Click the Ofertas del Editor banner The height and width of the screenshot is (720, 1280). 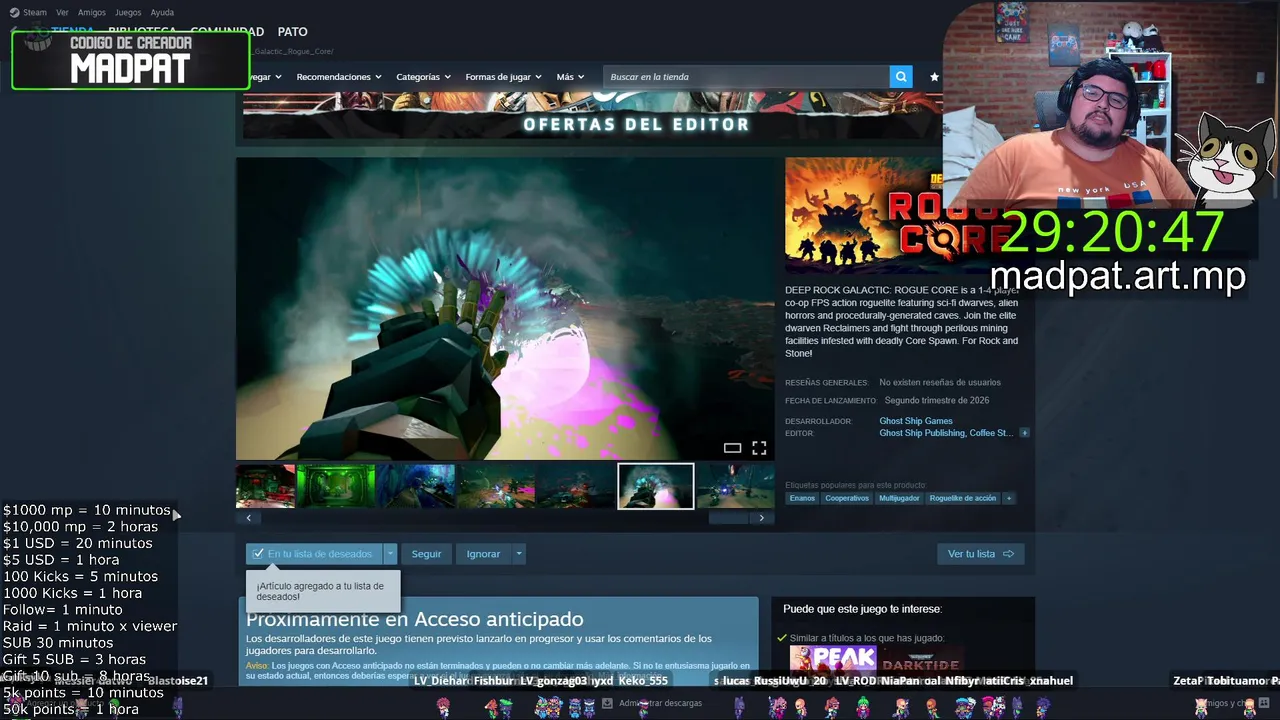pyautogui.click(x=592, y=115)
